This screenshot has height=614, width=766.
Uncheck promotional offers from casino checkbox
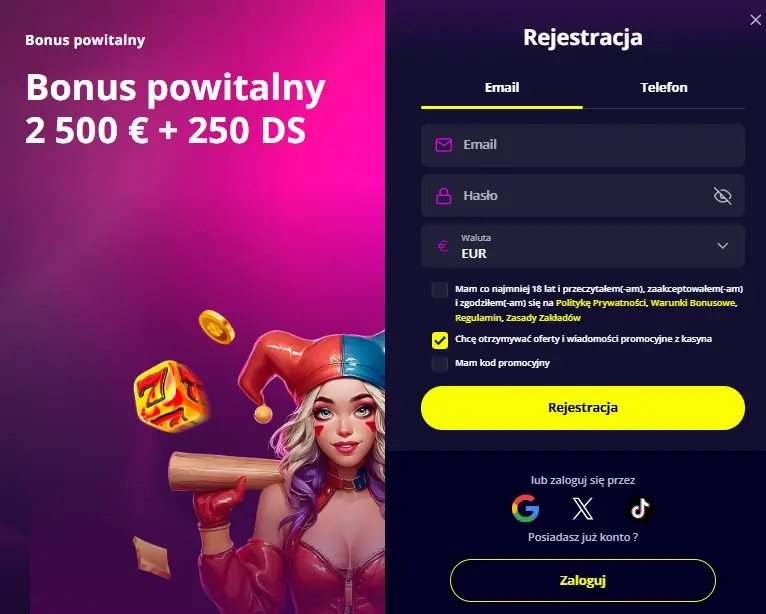point(440,340)
